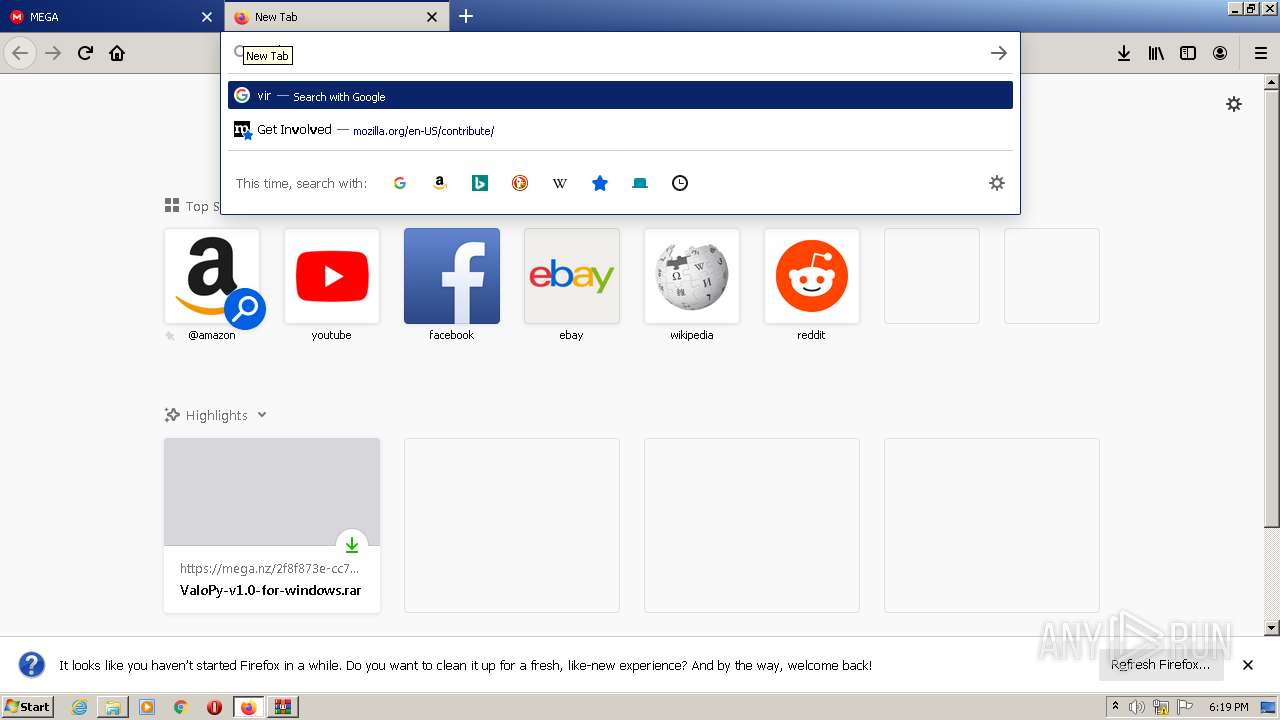Viewport: 1280px width, 720px height.
Task: Open a new tab with plus button
Action: [466, 16]
